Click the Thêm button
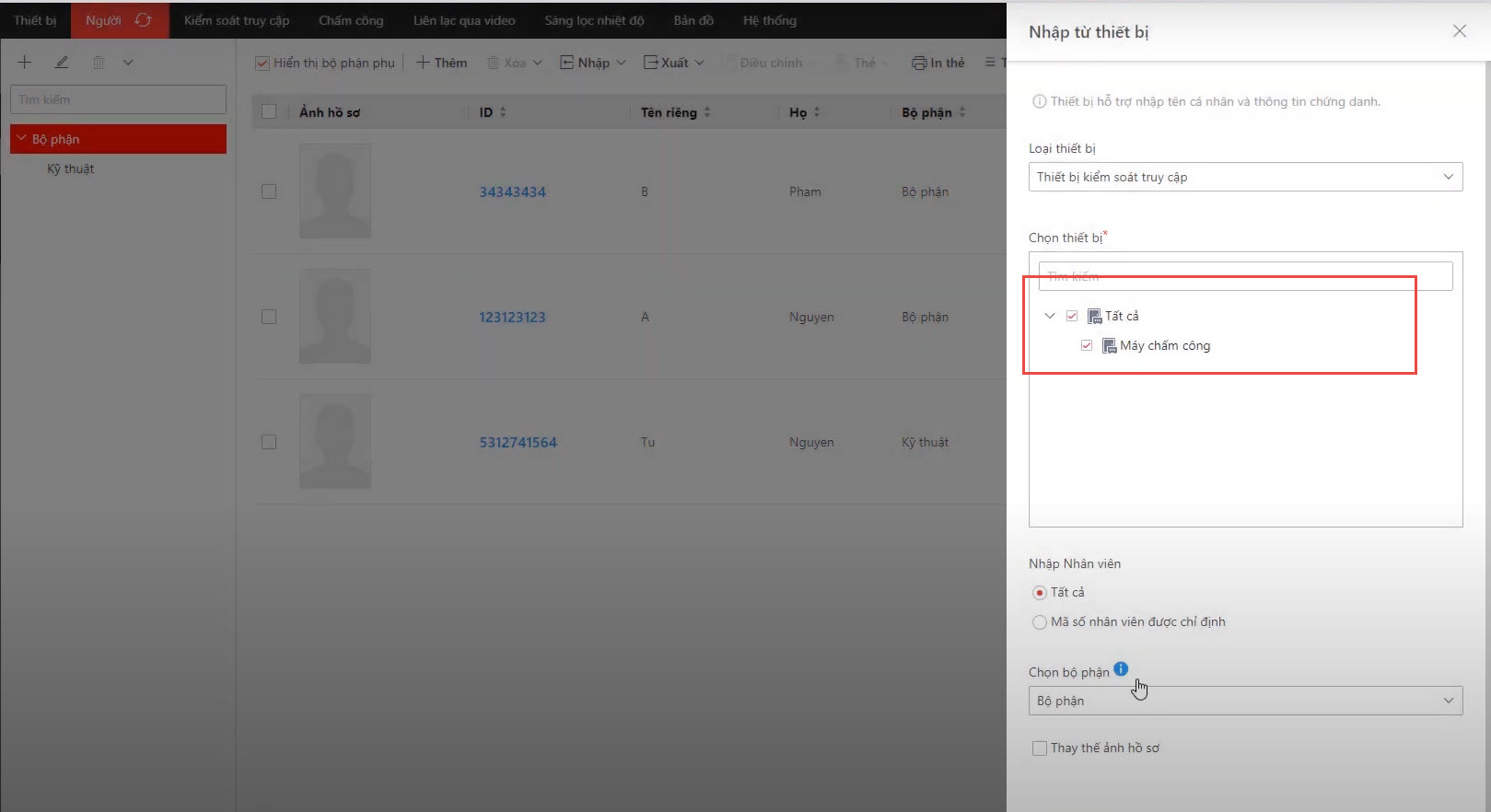Image resolution: width=1491 pixels, height=812 pixels. 442,63
